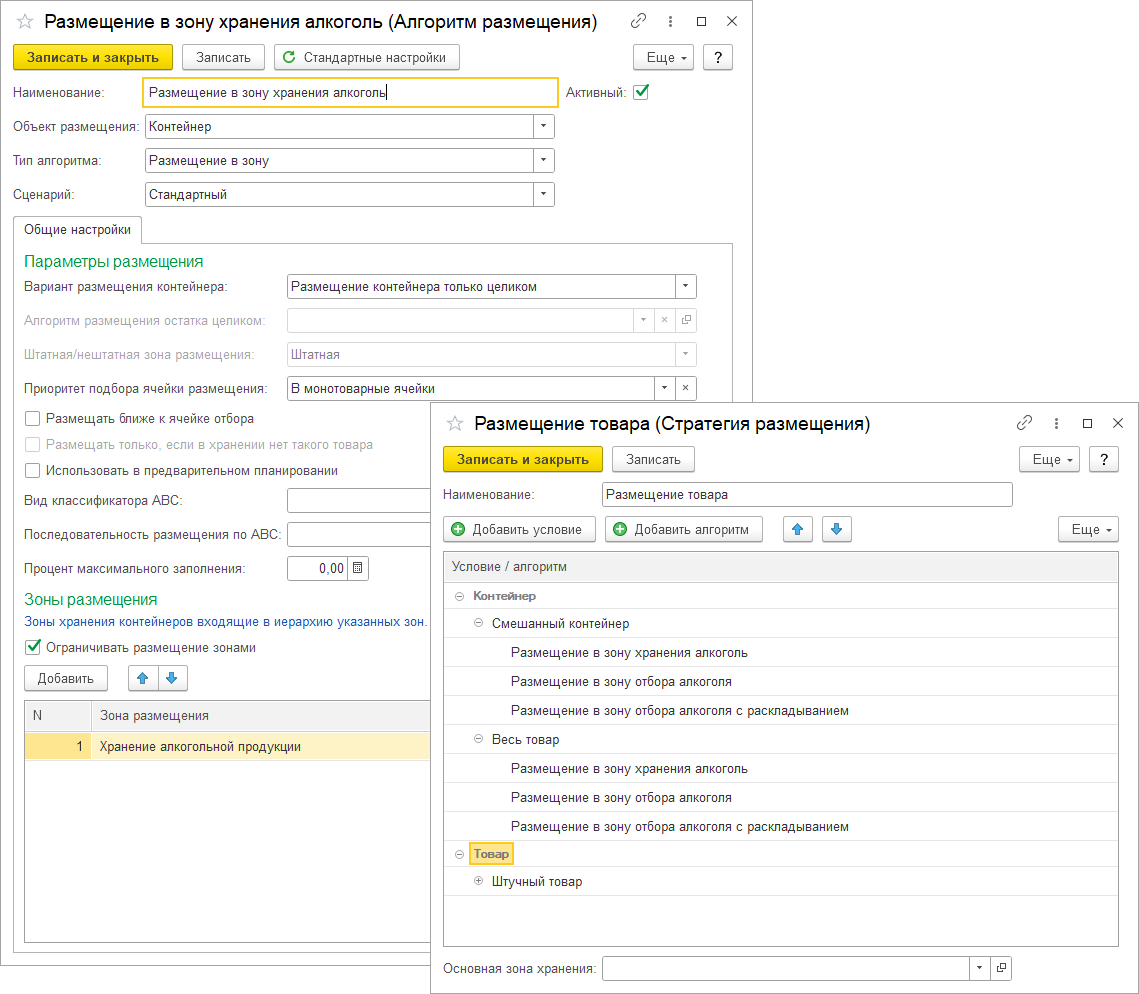Viewport: 1139px width, 994px height.
Task: Select the Хранение алкогольной продукции zone row
Action: pos(200,746)
